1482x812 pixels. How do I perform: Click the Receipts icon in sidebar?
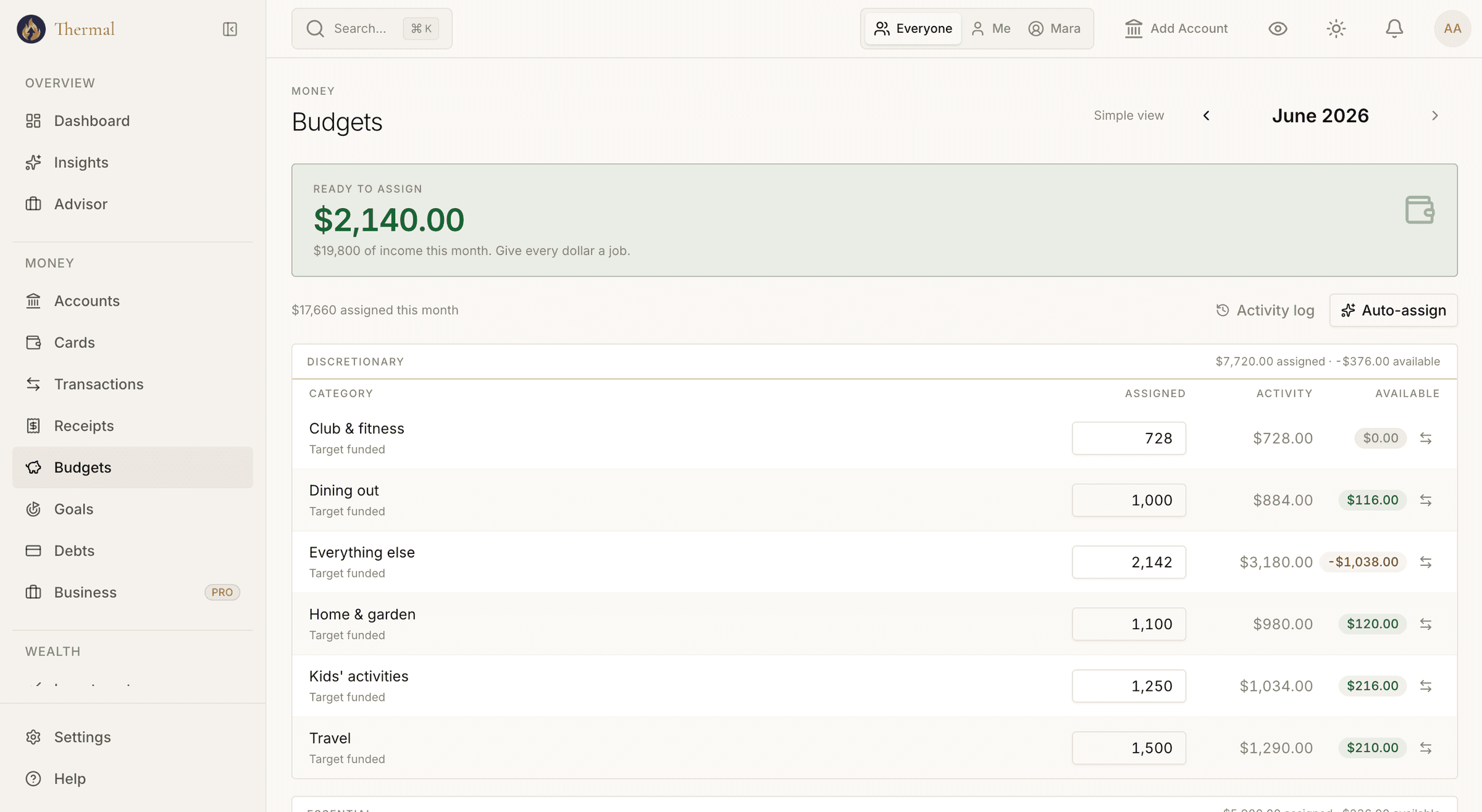point(33,425)
